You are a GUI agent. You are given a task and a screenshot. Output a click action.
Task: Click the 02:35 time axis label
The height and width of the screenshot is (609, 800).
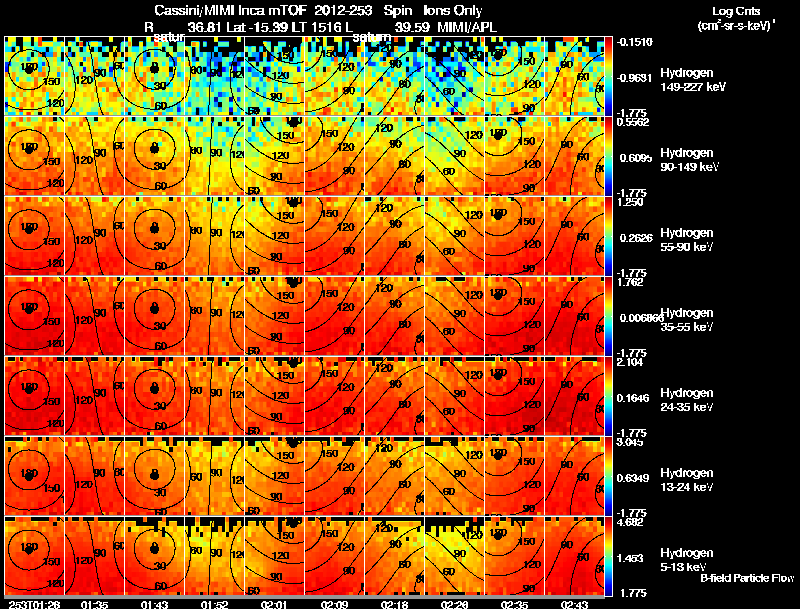514,605
